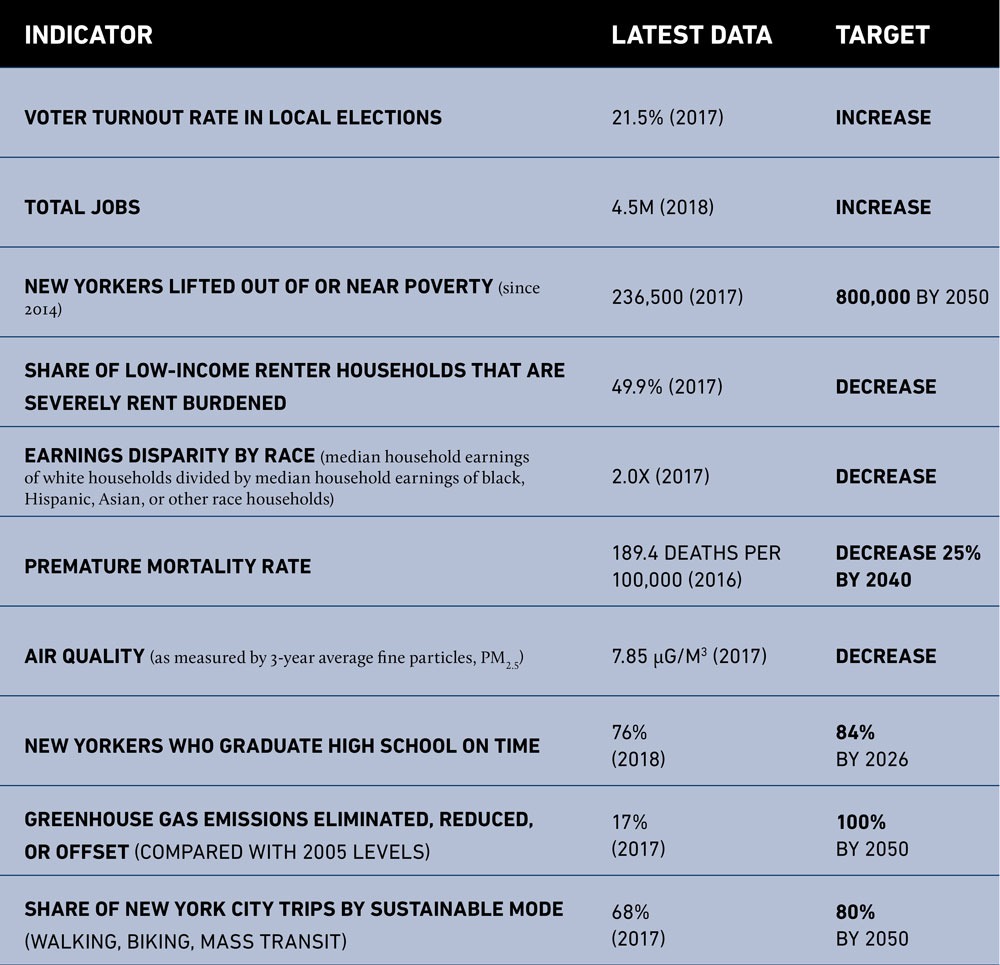
Task: Click the 7.85 µg/m³ (2017) air quality value
Action: coord(688,657)
